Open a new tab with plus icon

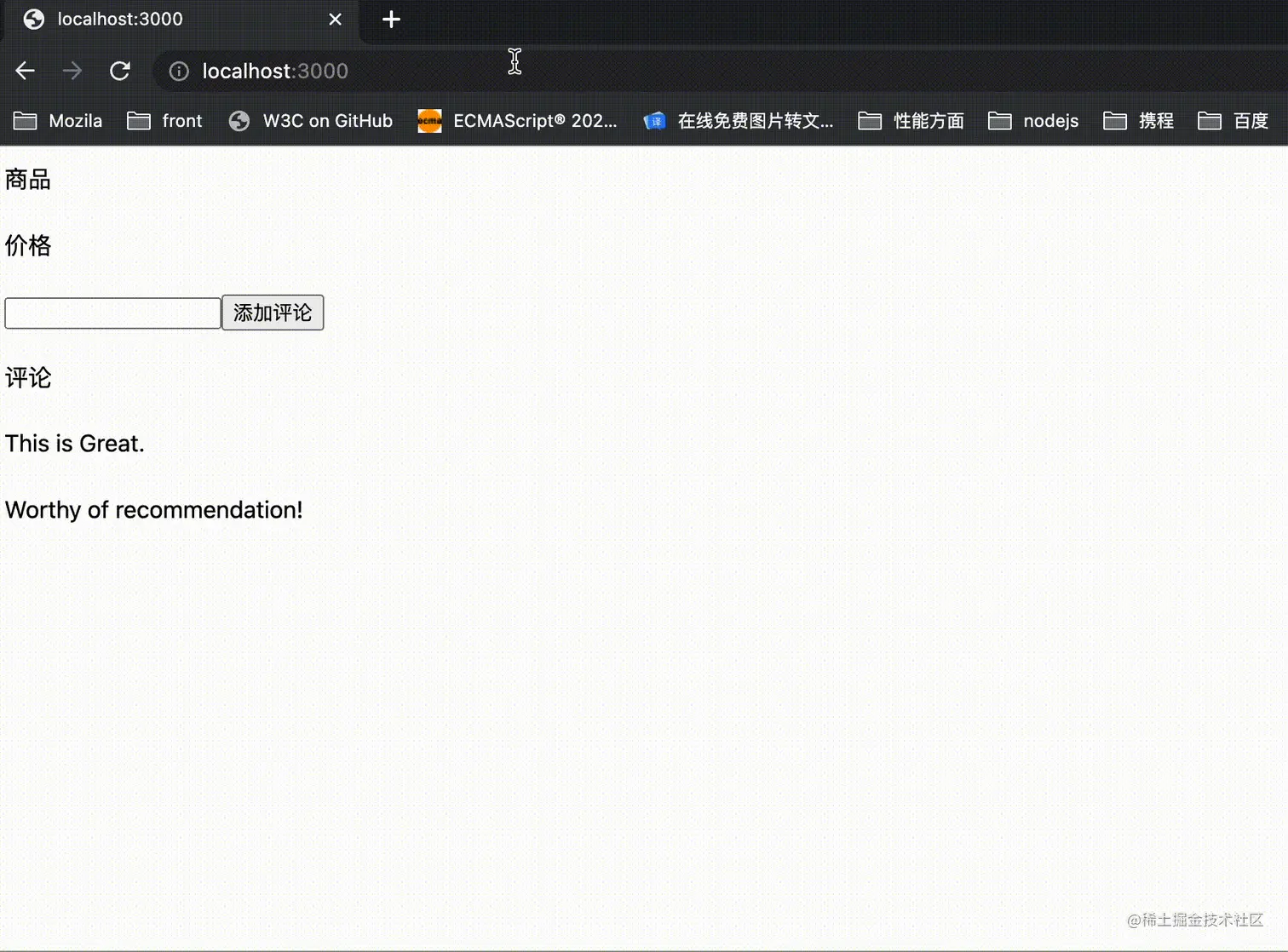(x=391, y=19)
